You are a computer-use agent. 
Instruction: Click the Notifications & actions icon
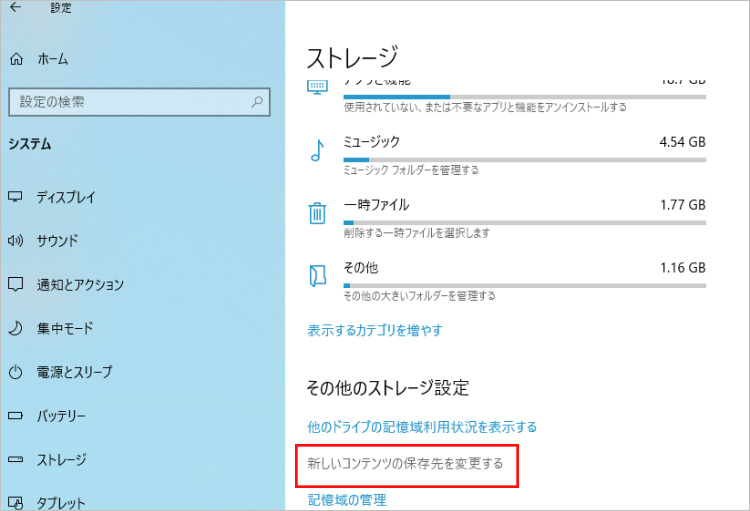[15, 285]
